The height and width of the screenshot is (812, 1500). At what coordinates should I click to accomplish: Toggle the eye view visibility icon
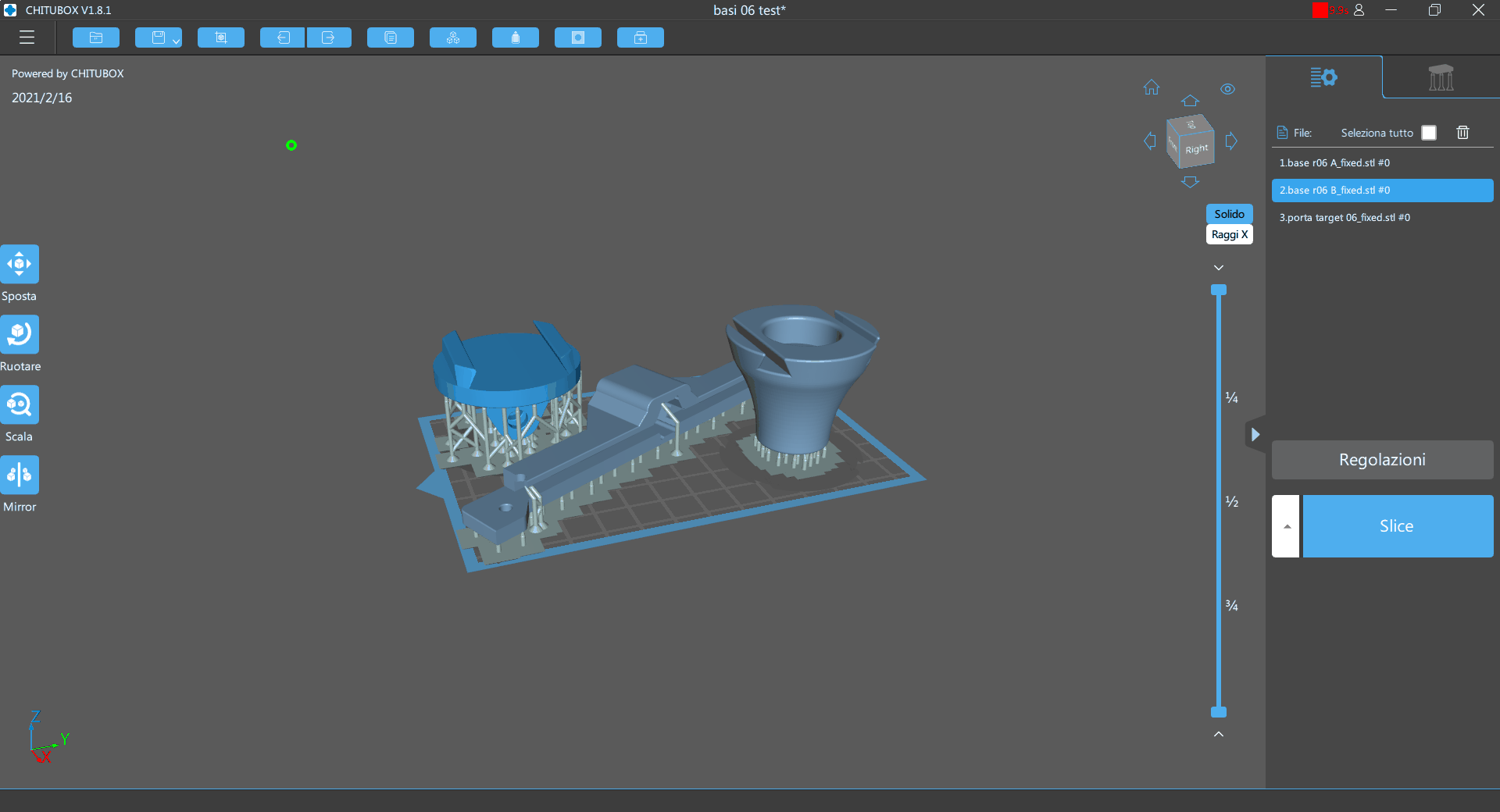1227,89
